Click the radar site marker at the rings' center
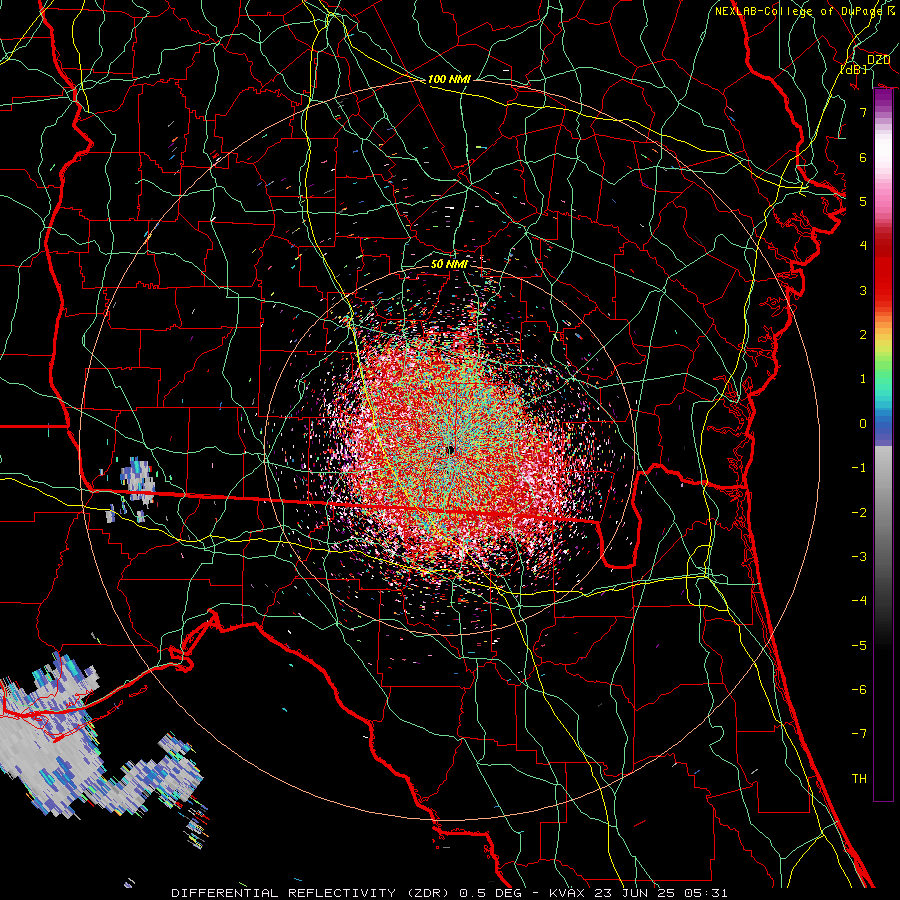Image resolution: width=900 pixels, height=900 pixels. point(450,450)
